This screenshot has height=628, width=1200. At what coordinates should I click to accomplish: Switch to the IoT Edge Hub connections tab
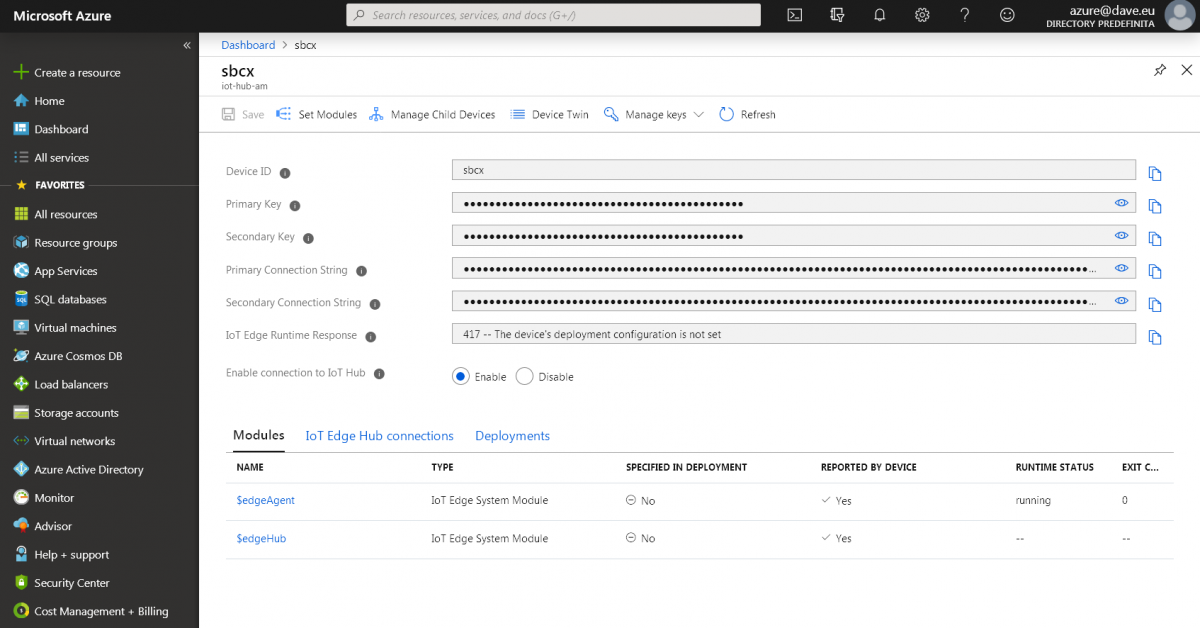(x=379, y=436)
